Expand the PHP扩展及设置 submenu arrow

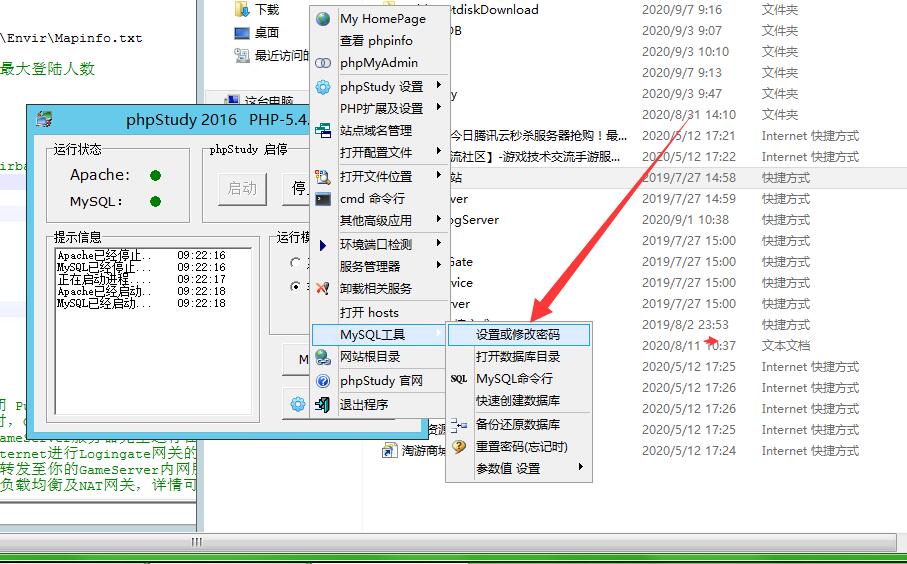coord(439,107)
